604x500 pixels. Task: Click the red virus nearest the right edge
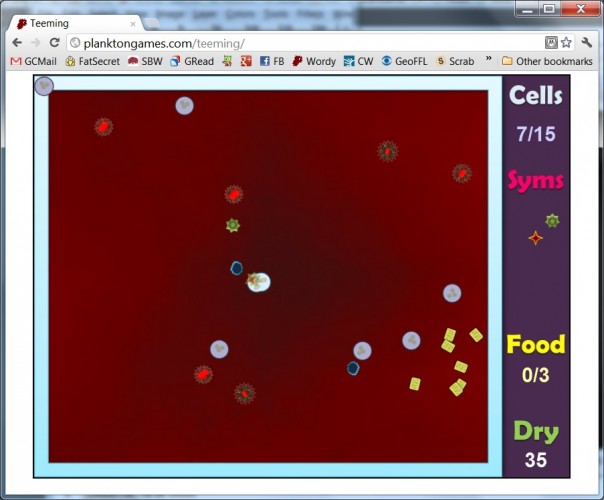tap(462, 173)
